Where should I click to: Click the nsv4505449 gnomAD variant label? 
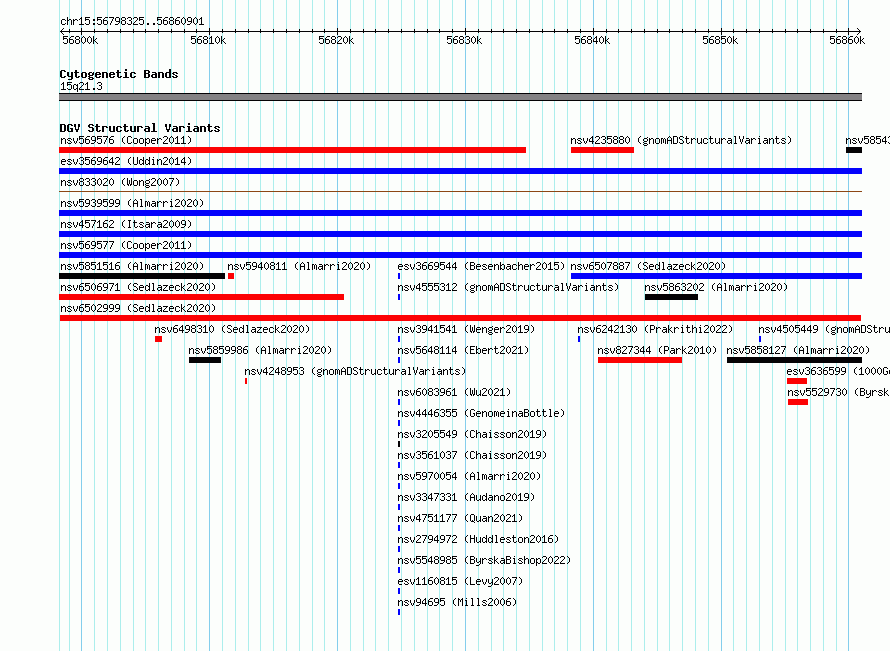(x=824, y=329)
